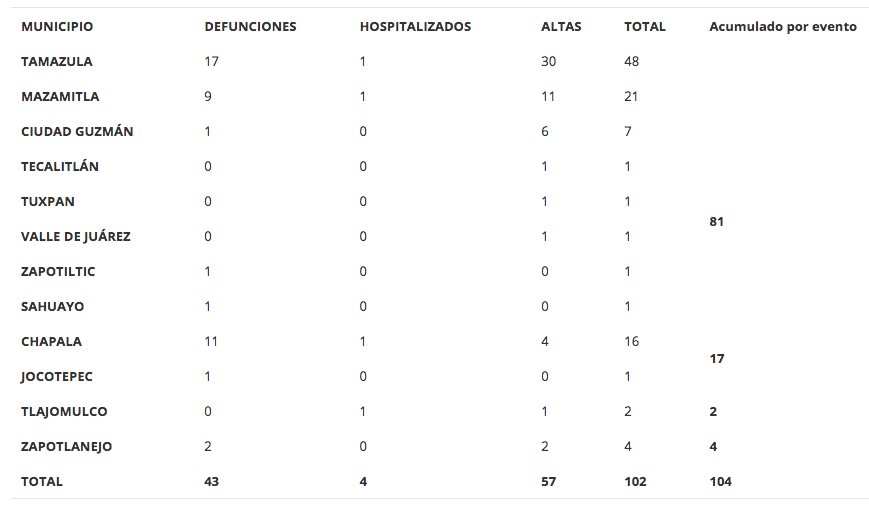The image size is (869, 518).
Task: Click the VALLE DE JUÁREZ row label
Action: 76,237
